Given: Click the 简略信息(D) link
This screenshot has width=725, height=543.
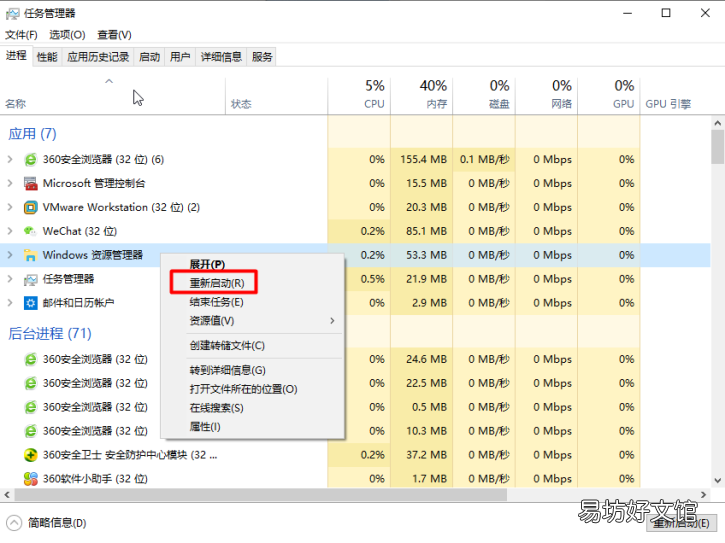Looking at the screenshot, I should click(57, 523).
